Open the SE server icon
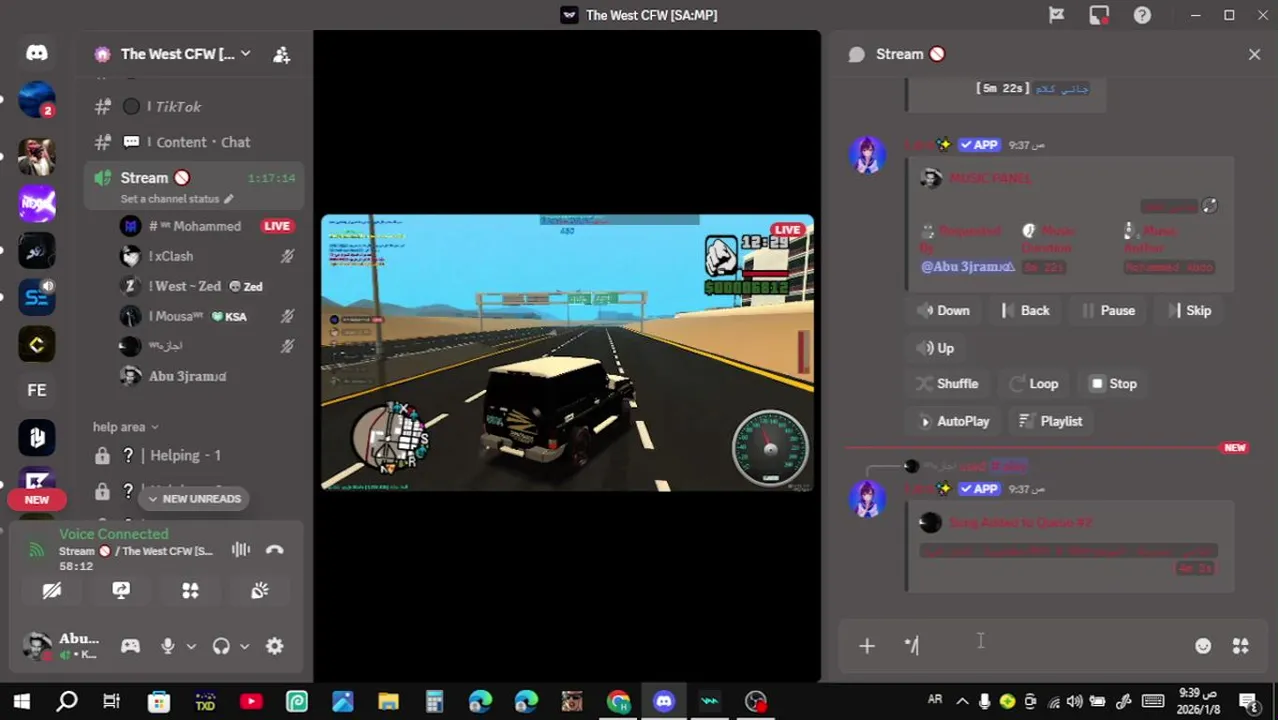The height and width of the screenshot is (720, 1278). click(37, 296)
